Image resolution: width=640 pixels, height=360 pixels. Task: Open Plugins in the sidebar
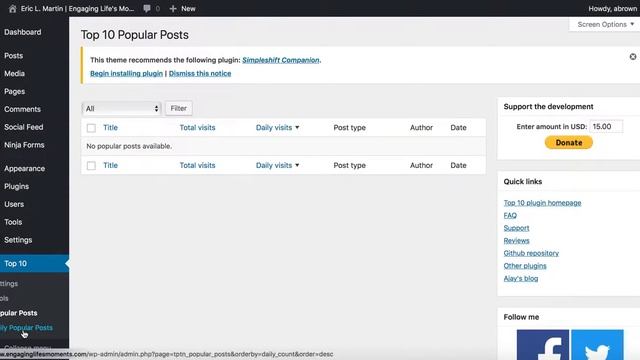click(16, 187)
